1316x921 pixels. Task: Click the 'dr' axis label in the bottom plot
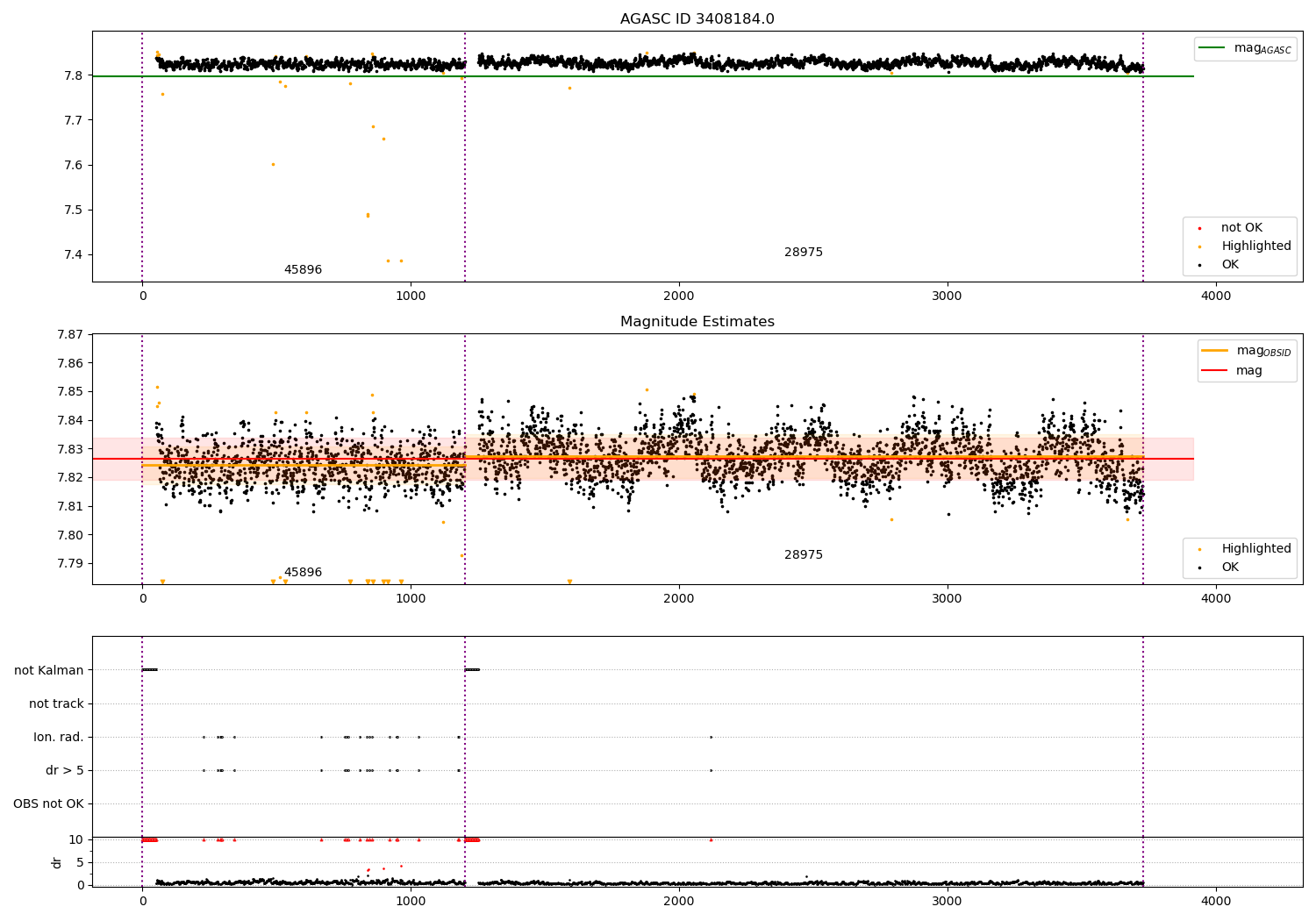(x=57, y=862)
